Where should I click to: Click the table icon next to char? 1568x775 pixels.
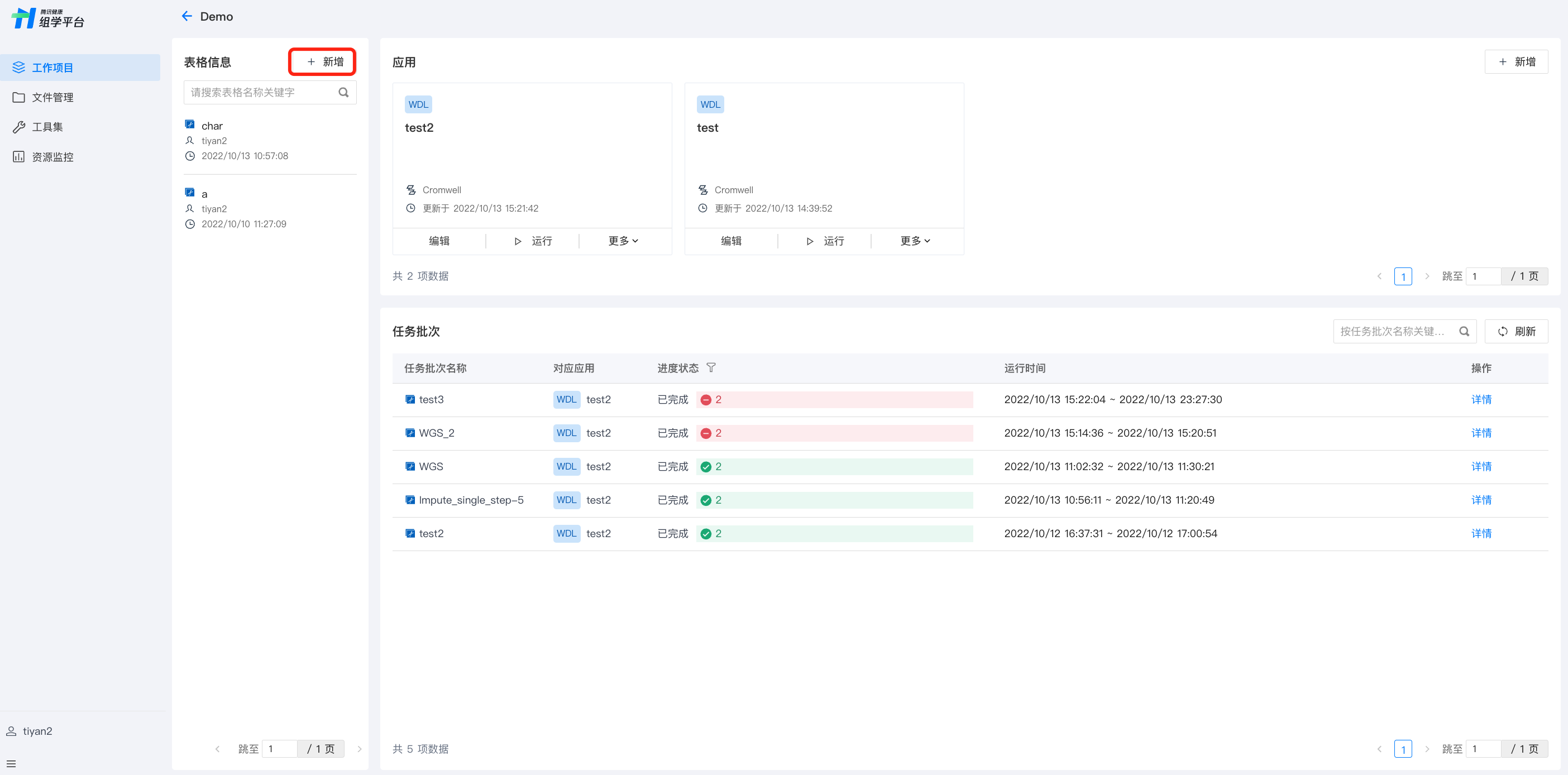pos(190,125)
